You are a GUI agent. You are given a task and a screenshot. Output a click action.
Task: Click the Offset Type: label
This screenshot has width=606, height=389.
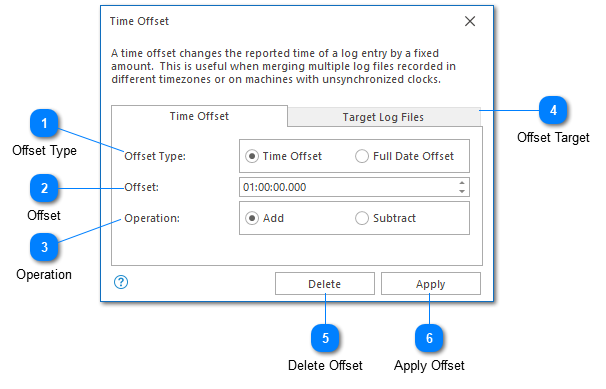click(x=155, y=156)
